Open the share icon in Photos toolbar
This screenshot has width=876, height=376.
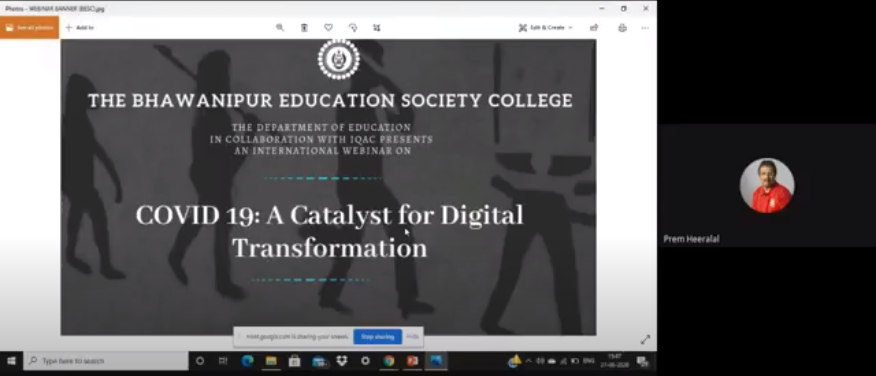tap(594, 27)
